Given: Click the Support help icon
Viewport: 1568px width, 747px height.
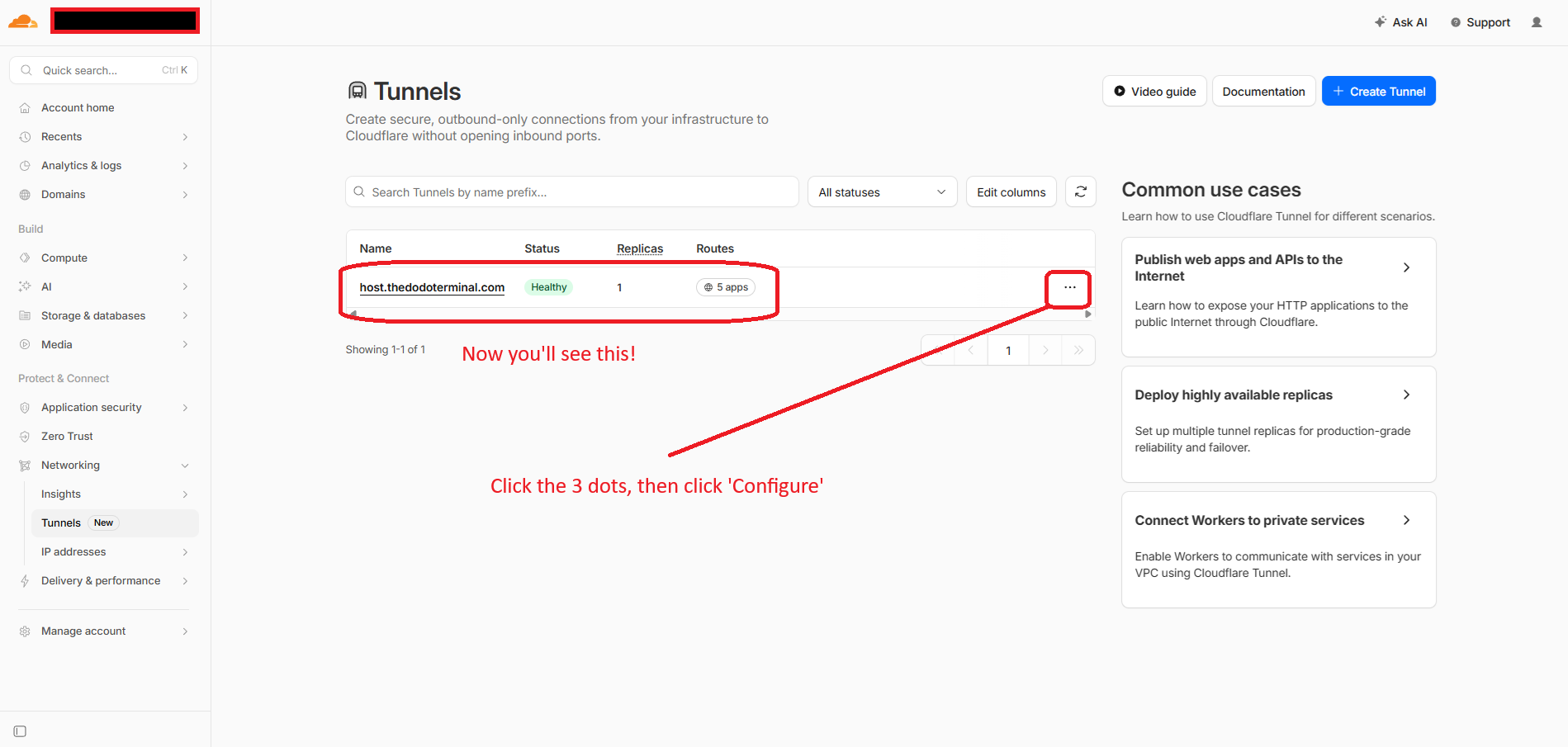Looking at the screenshot, I should [x=1456, y=22].
